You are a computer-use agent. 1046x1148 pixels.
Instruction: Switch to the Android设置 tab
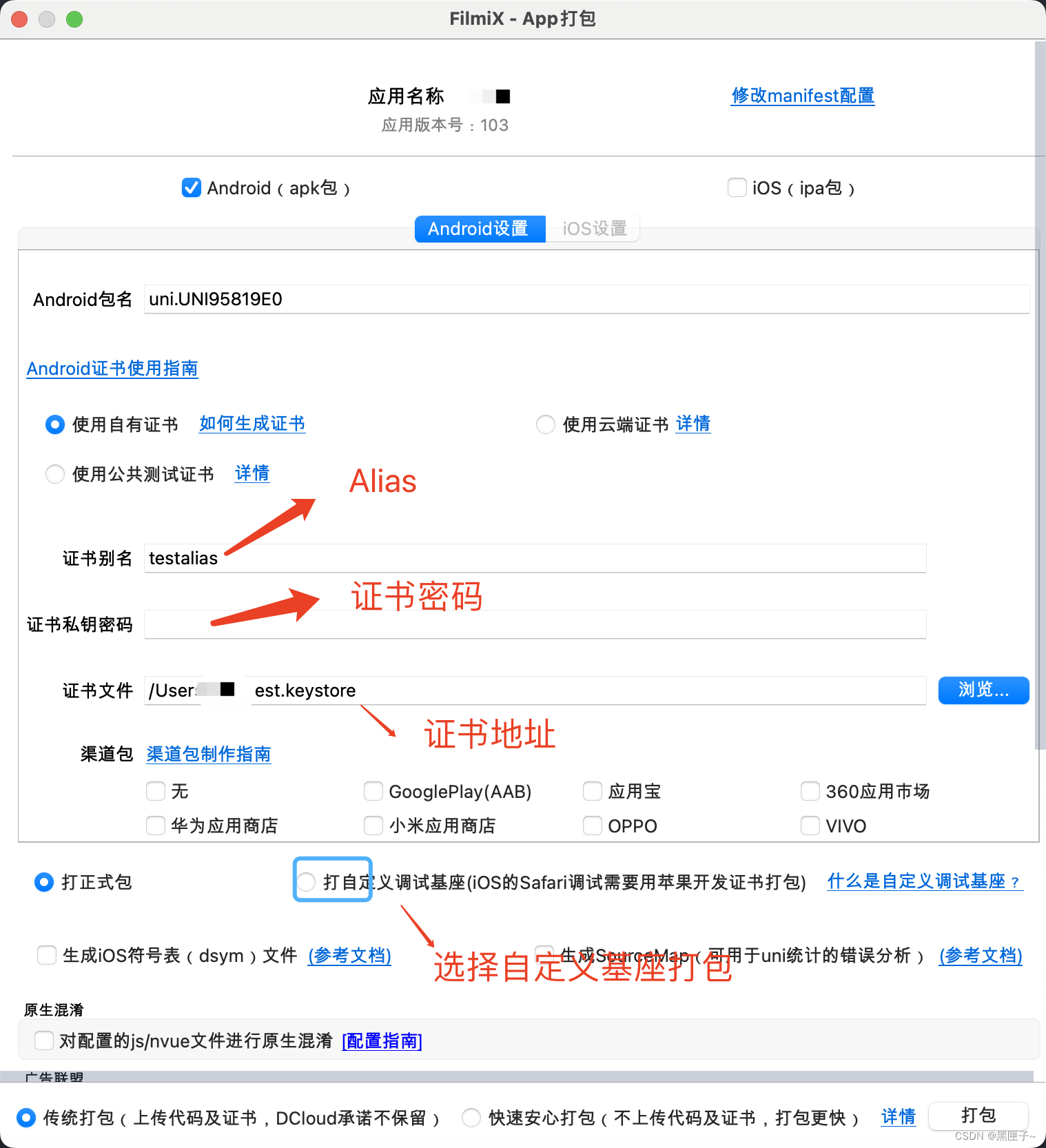tap(480, 229)
